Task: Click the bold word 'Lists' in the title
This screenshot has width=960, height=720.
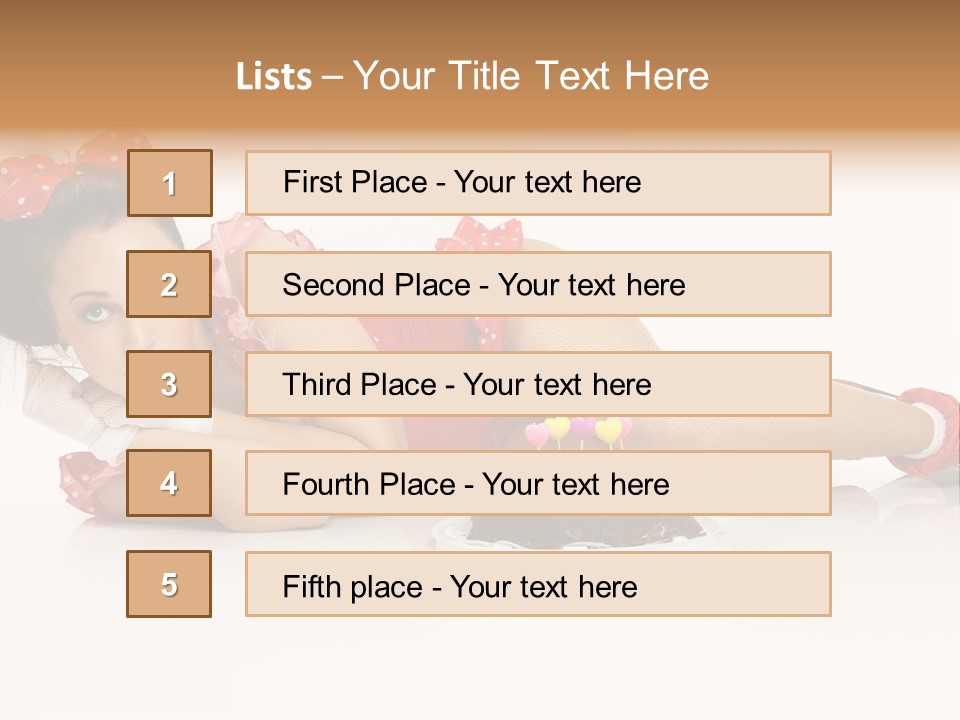Action: (274, 77)
